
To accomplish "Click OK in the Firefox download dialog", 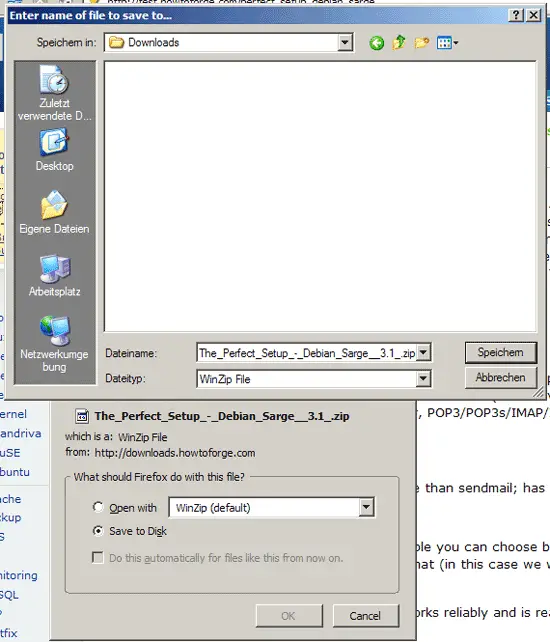I will tap(289, 616).
